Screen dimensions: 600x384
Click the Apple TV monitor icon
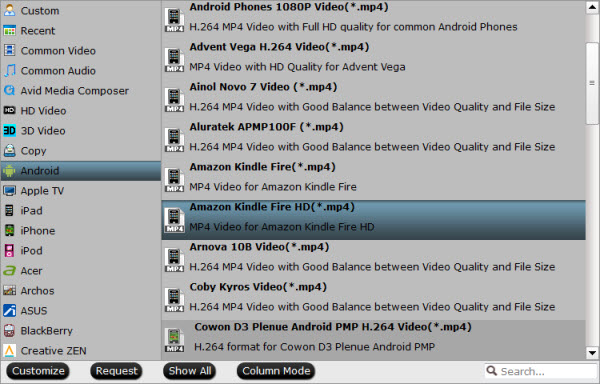[x=9, y=190]
